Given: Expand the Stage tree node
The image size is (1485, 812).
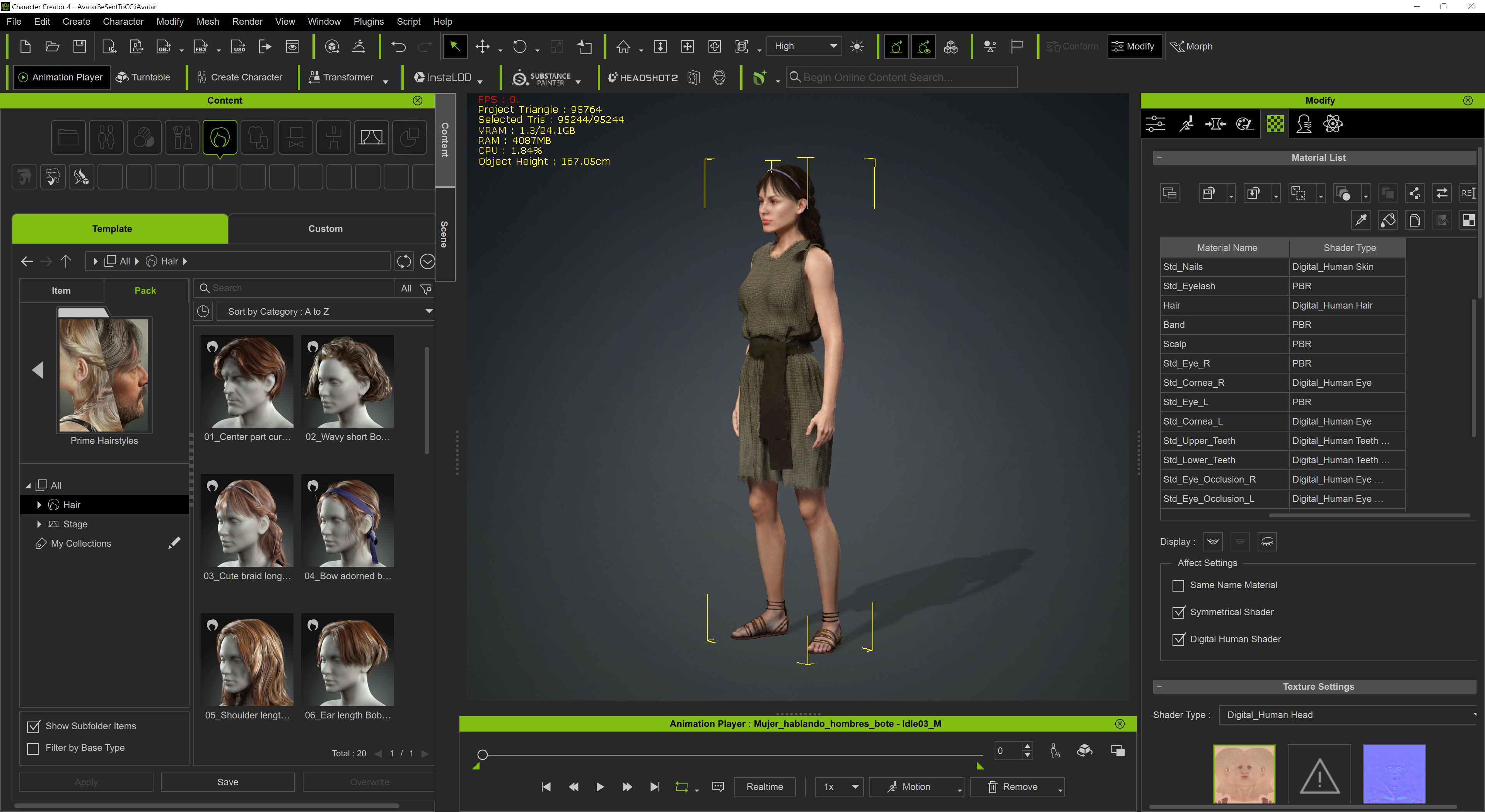Looking at the screenshot, I should tap(39, 524).
